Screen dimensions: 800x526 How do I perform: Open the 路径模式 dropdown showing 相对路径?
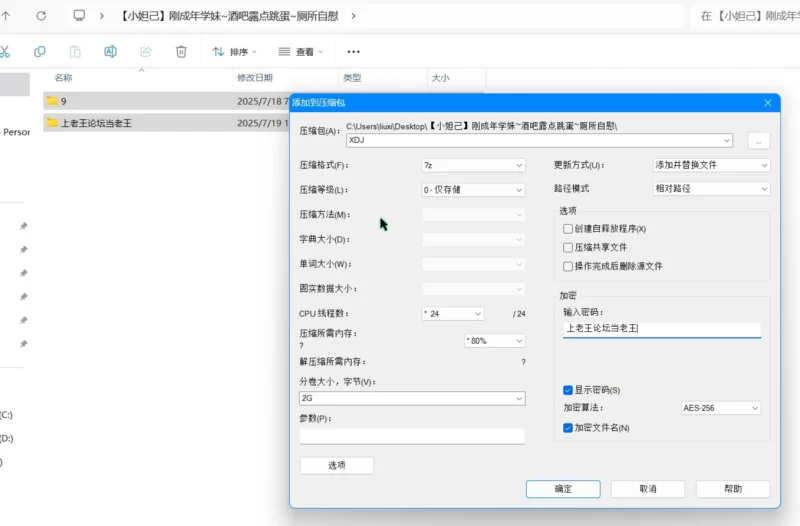pyautogui.click(x=711, y=189)
